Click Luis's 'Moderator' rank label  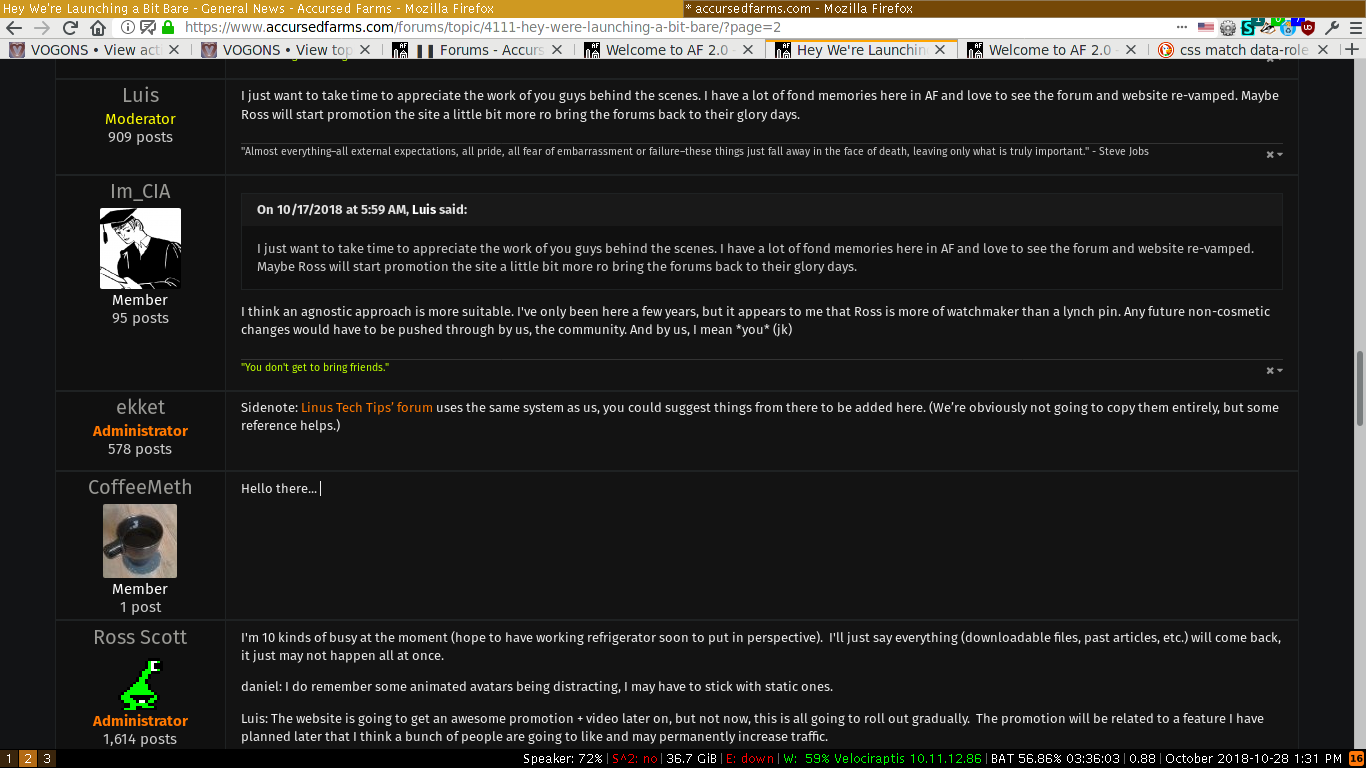click(140, 119)
